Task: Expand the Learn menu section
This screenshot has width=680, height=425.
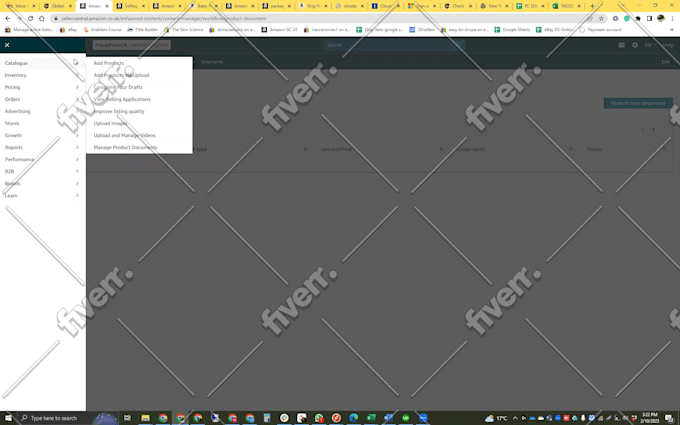Action: tap(42, 196)
